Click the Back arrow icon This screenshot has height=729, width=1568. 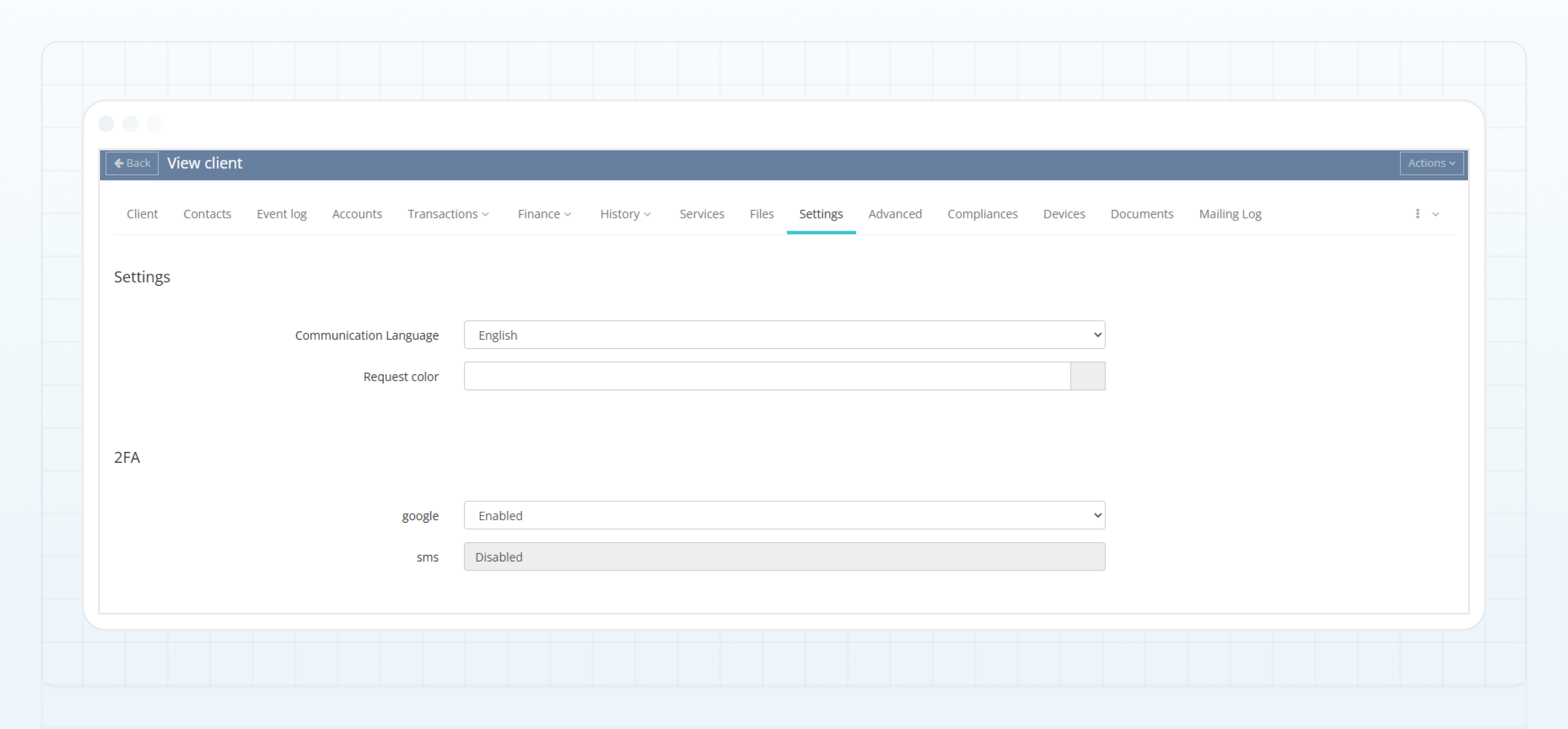(119, 163)
